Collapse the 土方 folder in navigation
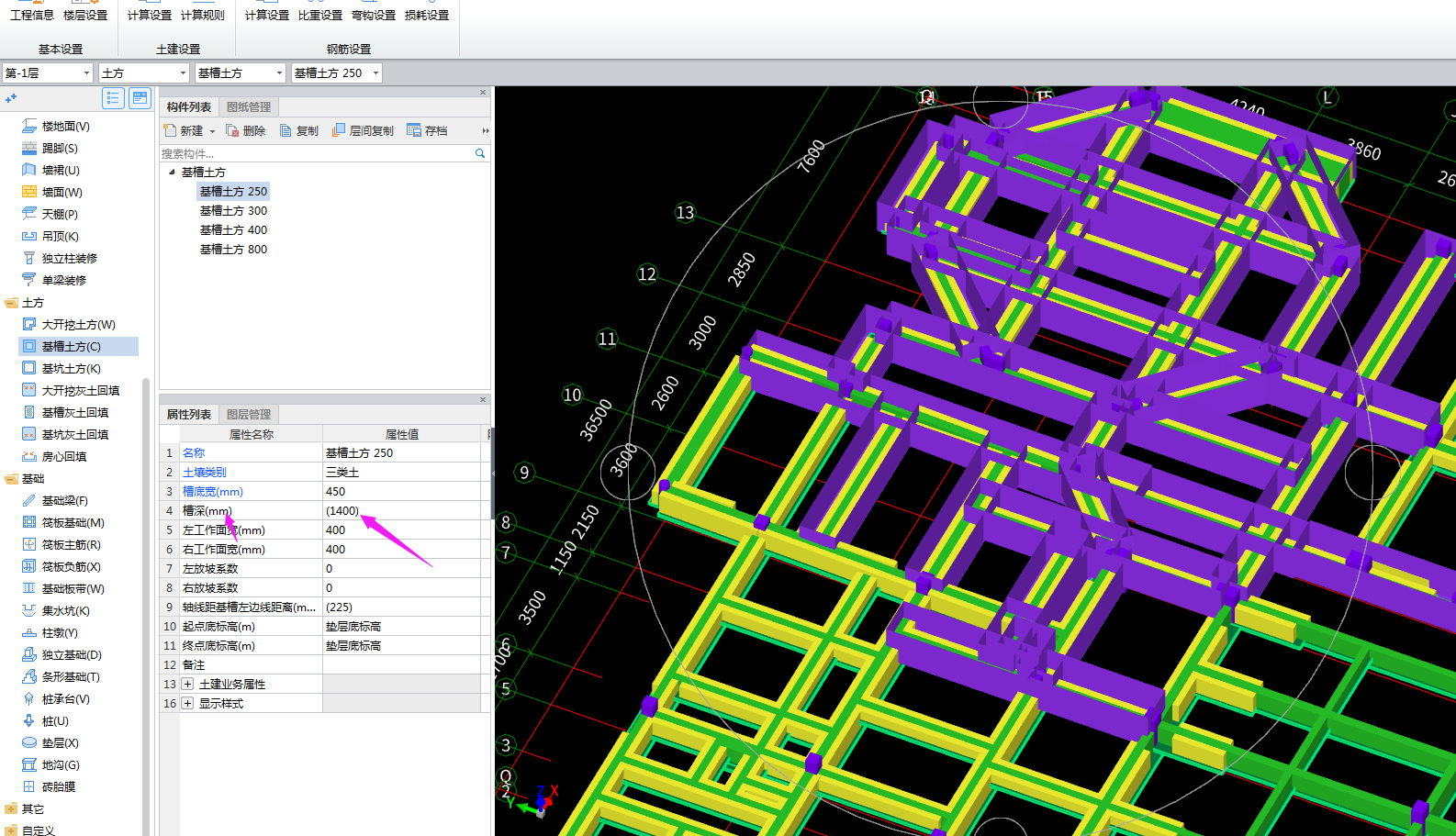 coord(11,303)
